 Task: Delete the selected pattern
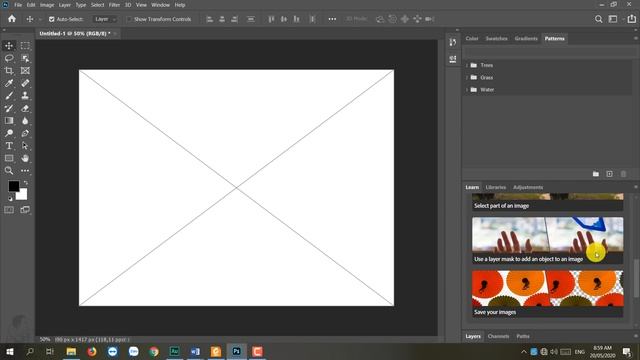(623, 174)
